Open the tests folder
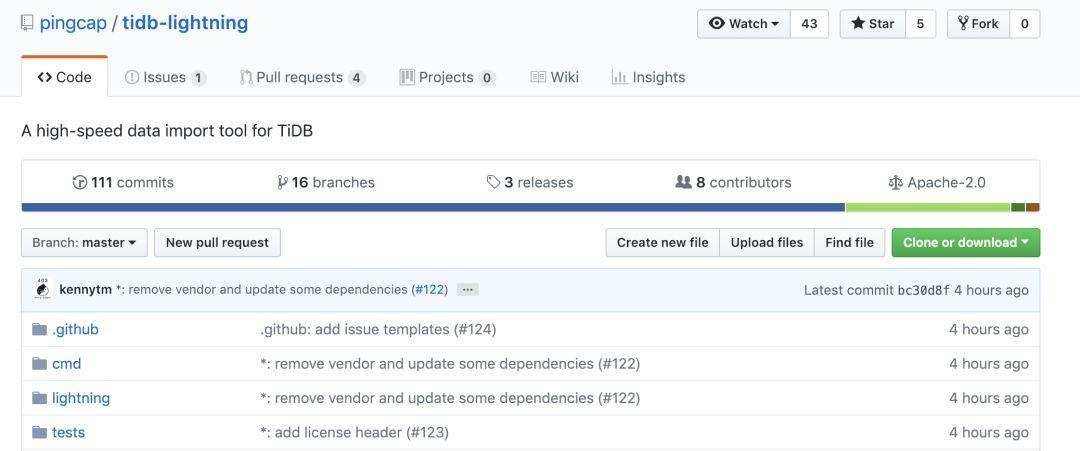 coord(68,432)
